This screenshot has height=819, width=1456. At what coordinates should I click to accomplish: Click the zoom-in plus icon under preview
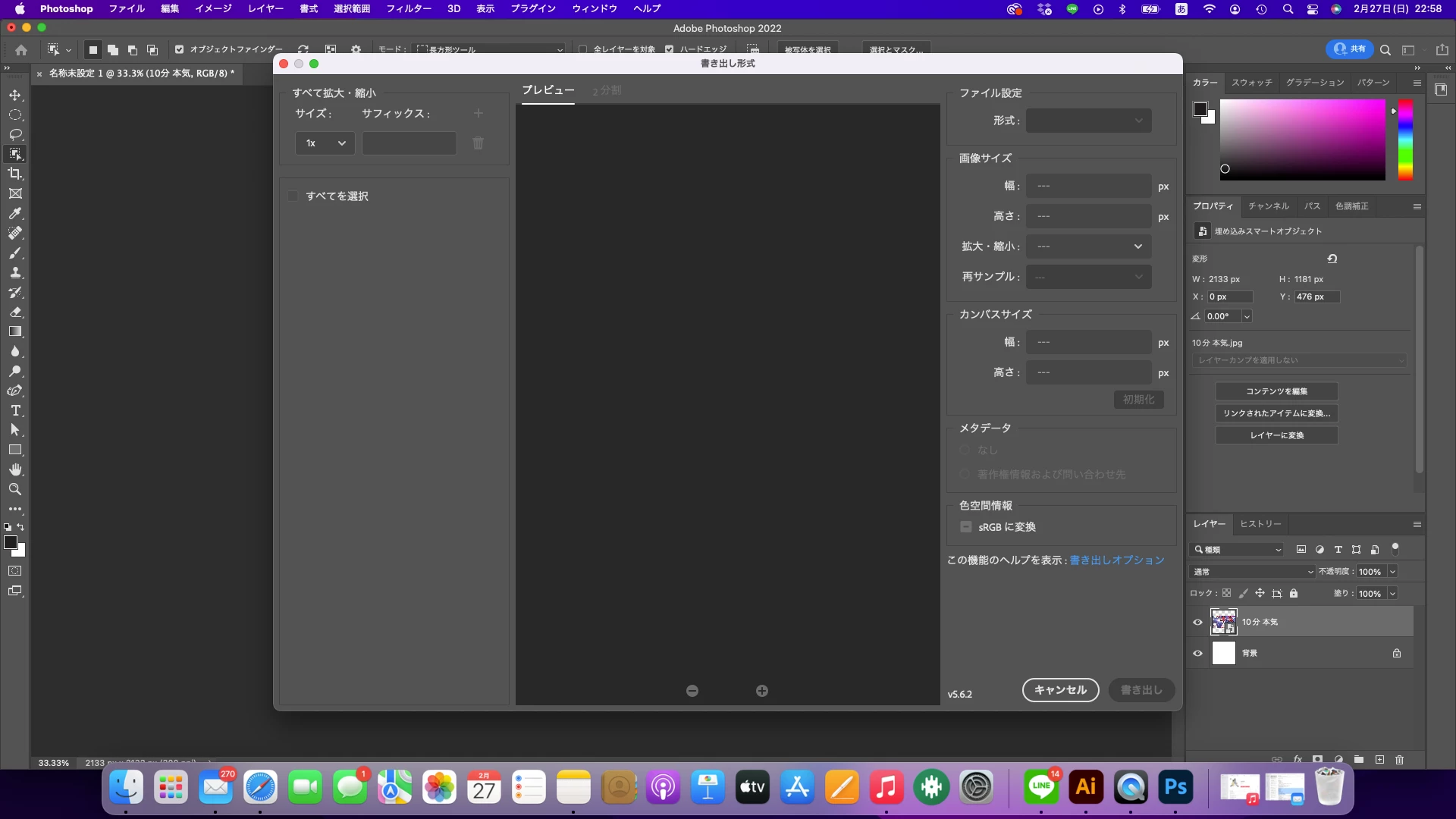click(x=762, y=691)
